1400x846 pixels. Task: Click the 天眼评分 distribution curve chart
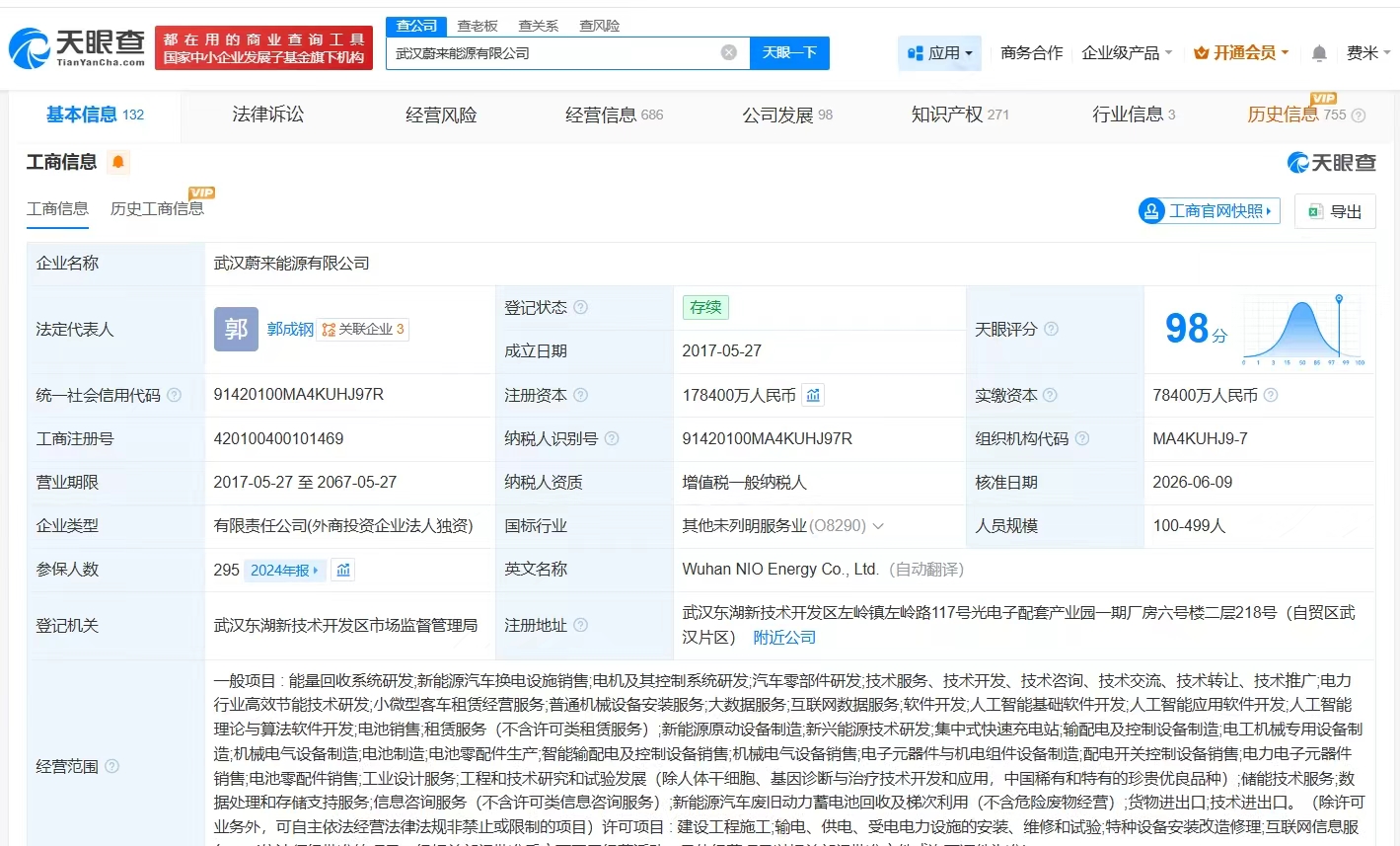tap(1303, 331)
